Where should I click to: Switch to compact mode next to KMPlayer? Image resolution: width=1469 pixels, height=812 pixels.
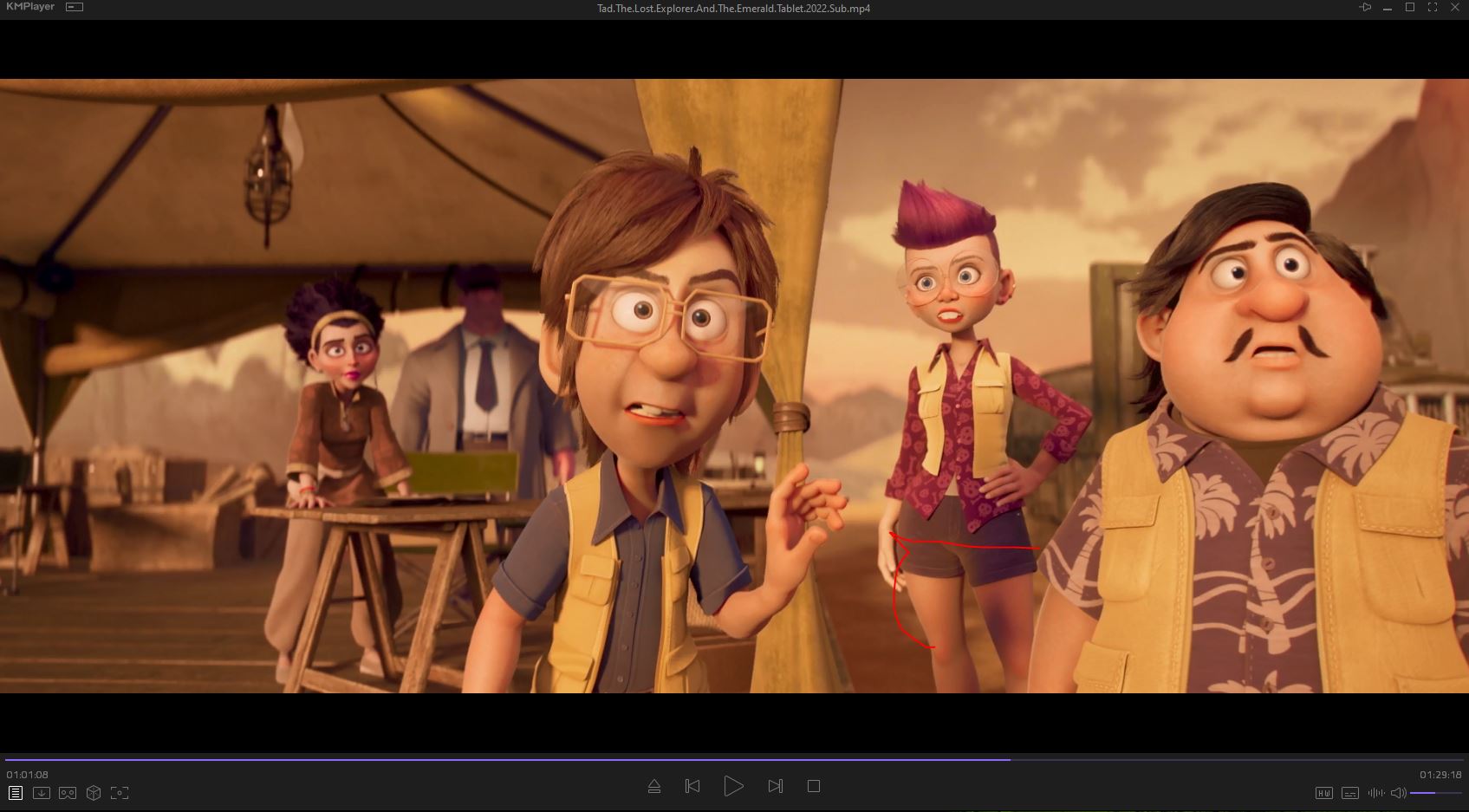tap(75, 7)
